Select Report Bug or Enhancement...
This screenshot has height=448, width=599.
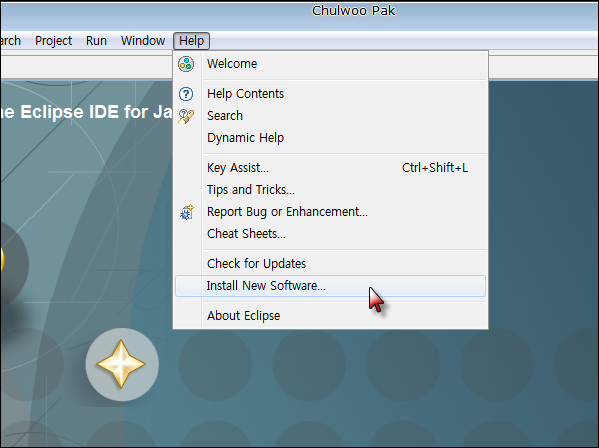pyautogui.click(x=330, y=212)
